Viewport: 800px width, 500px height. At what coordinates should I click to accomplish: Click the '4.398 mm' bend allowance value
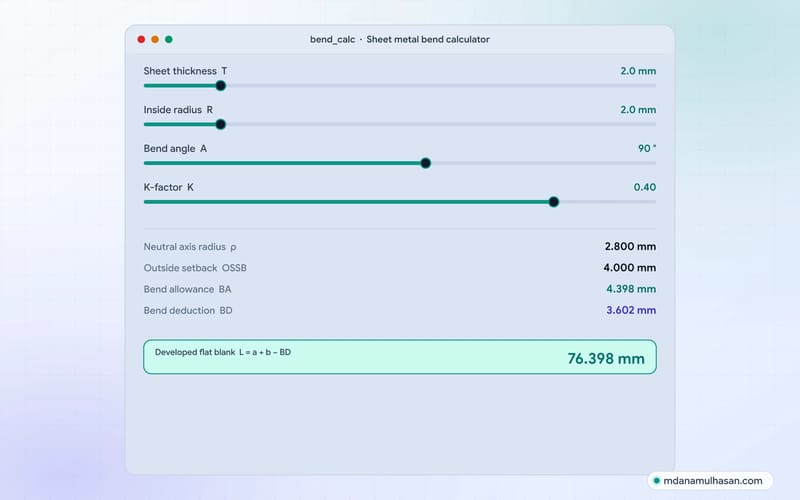(x=631, y=289)
